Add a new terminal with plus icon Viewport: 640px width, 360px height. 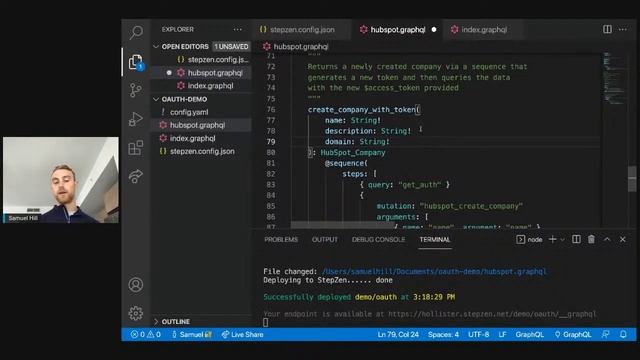coord(553,240)
